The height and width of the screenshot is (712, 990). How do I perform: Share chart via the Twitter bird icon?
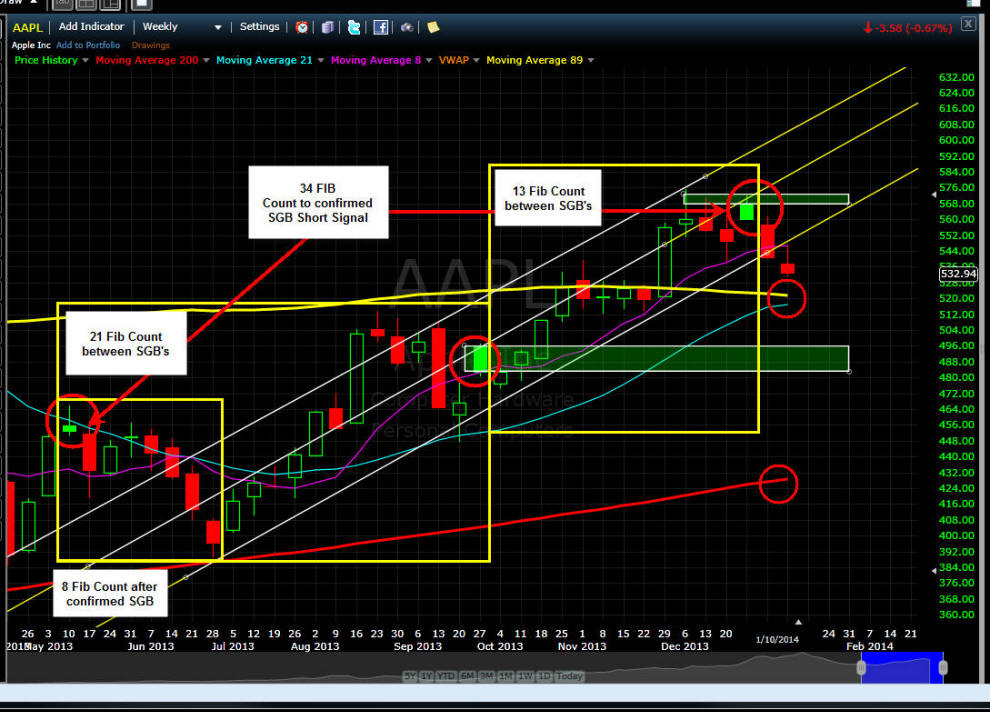[x=354, y=27]
